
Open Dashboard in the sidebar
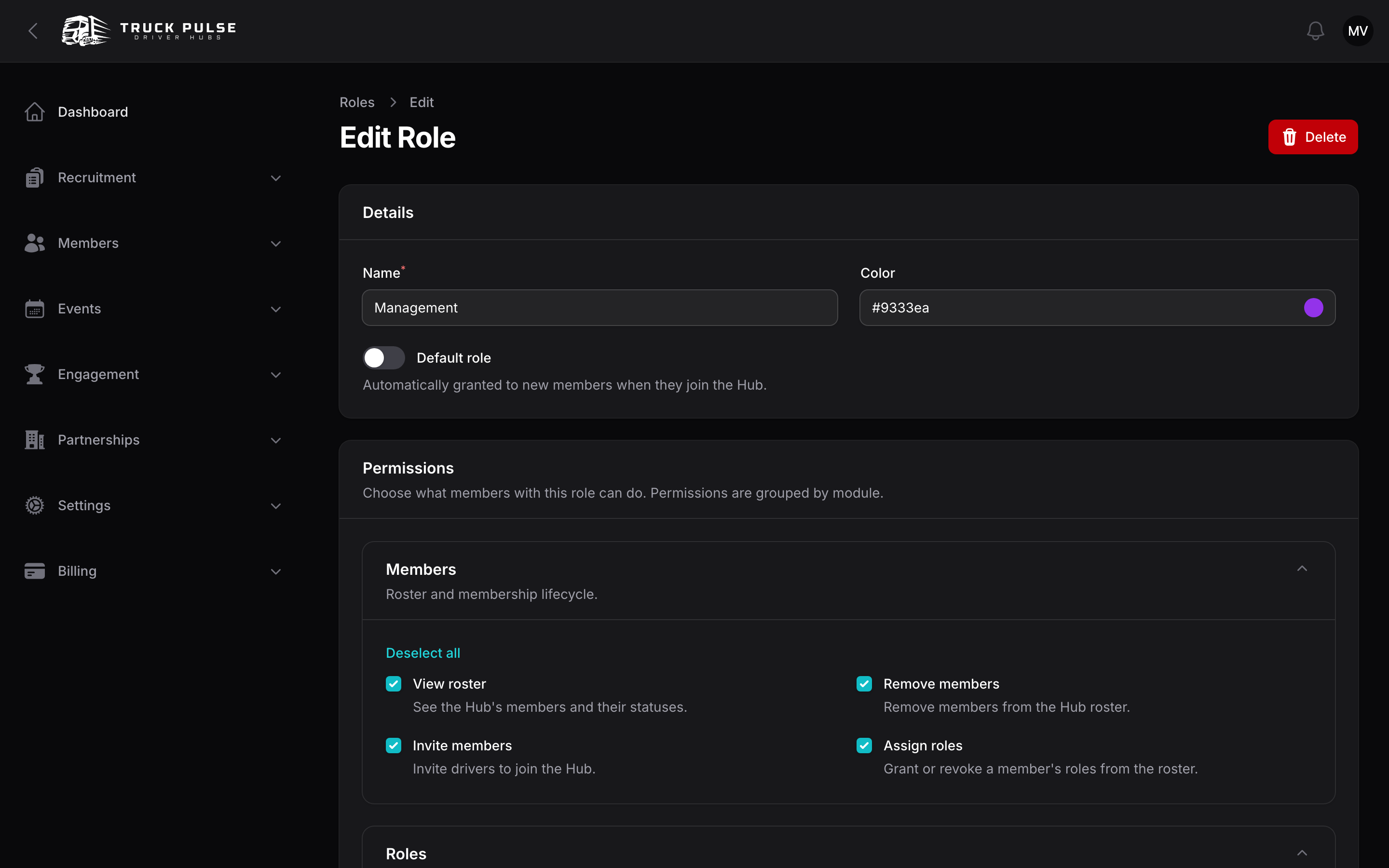(154, 112)
